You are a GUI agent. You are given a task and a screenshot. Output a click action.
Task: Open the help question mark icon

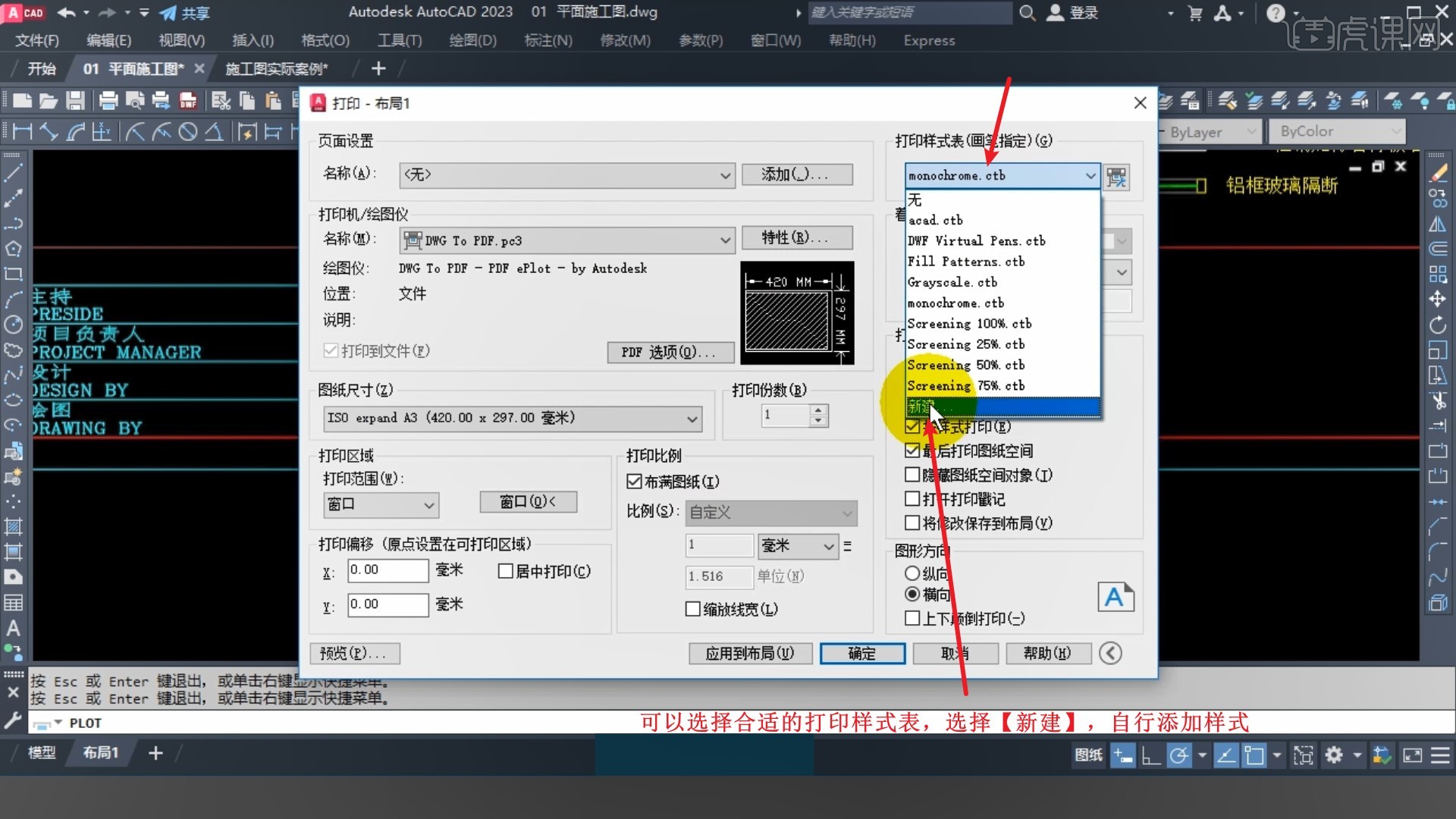(1276, 13)
